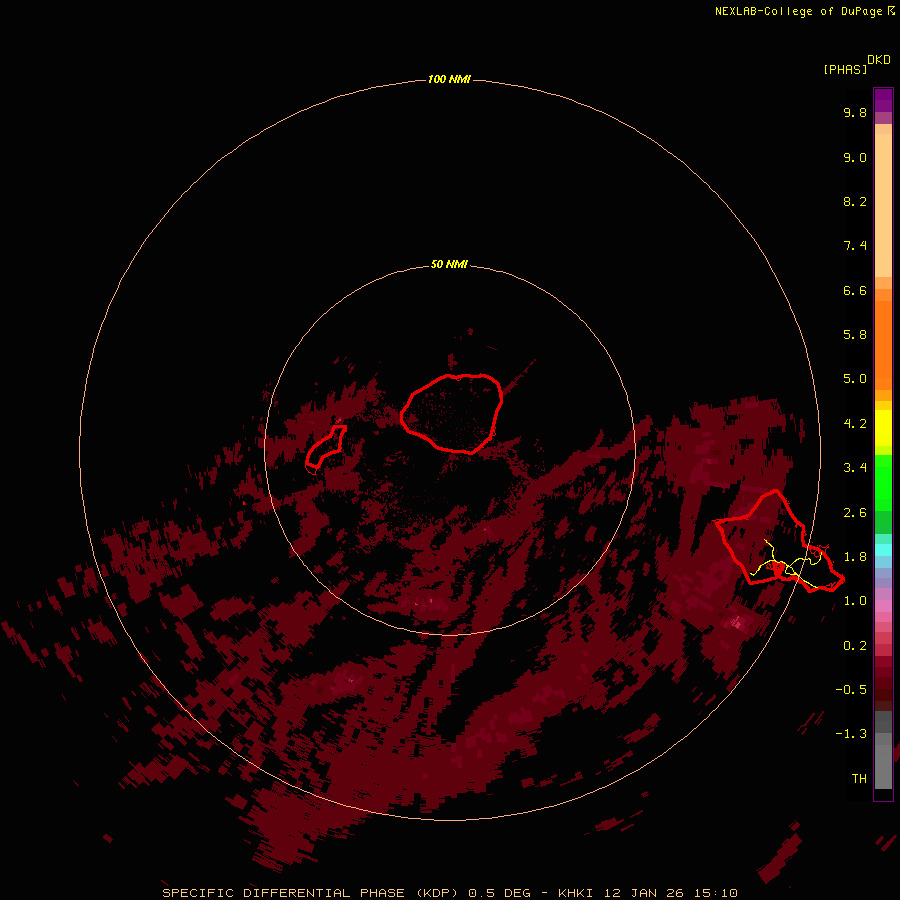Pick the bright green color bar segment

(x=883, y=484)
